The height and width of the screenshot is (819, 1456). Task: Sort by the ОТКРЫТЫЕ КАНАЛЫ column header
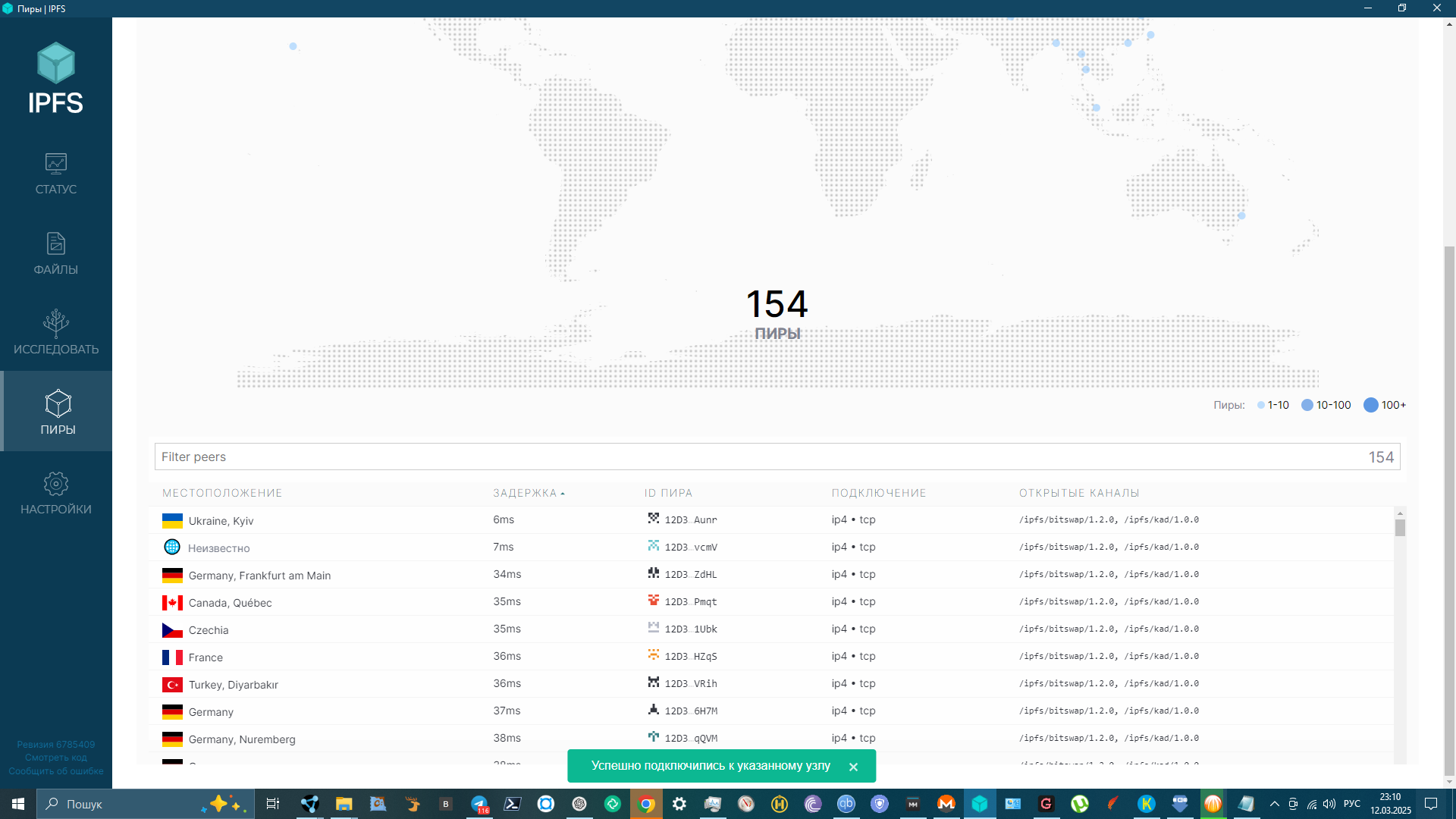point(1079,494)
